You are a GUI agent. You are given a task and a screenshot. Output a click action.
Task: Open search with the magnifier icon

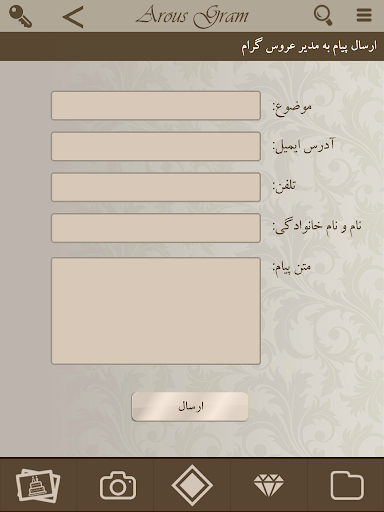coord(323,15)
